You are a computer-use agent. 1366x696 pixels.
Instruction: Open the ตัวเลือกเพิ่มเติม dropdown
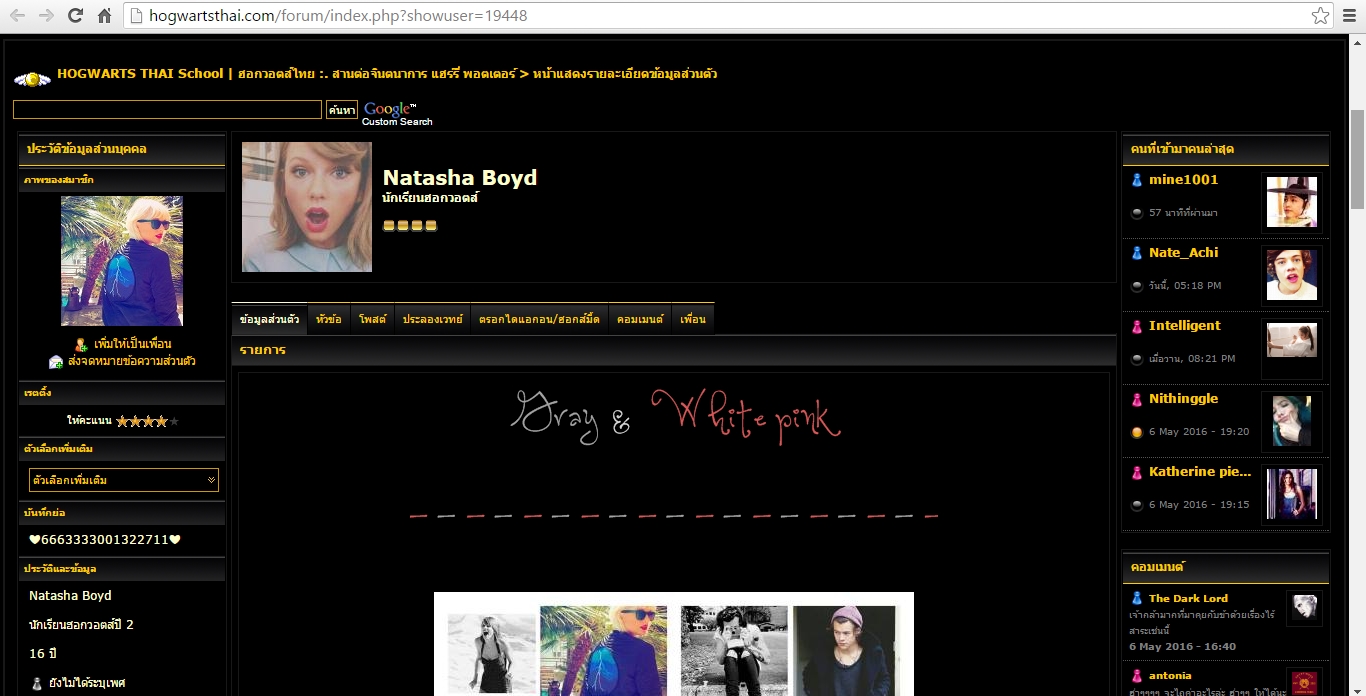coord(124,480)
